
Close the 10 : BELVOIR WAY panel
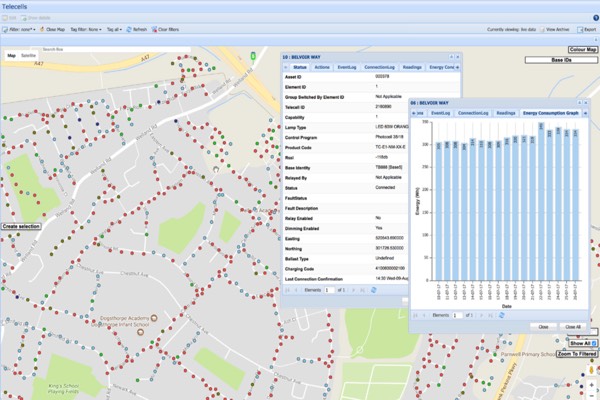[457, 57]
